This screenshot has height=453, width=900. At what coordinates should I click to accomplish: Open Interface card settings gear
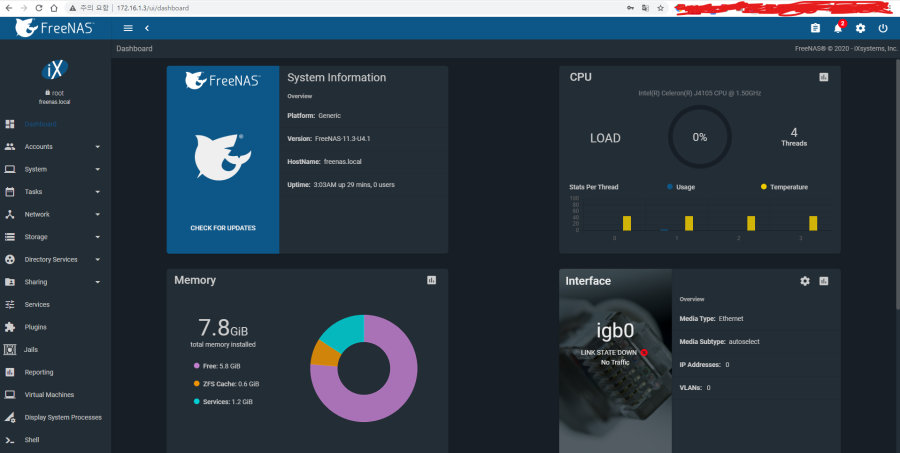805,281
